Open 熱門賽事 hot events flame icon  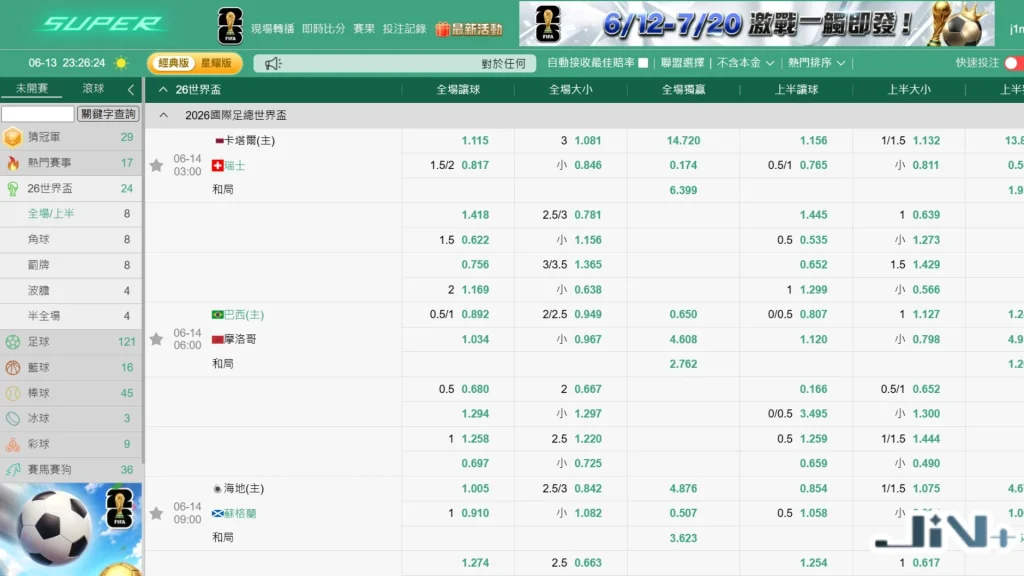[12, 163]
